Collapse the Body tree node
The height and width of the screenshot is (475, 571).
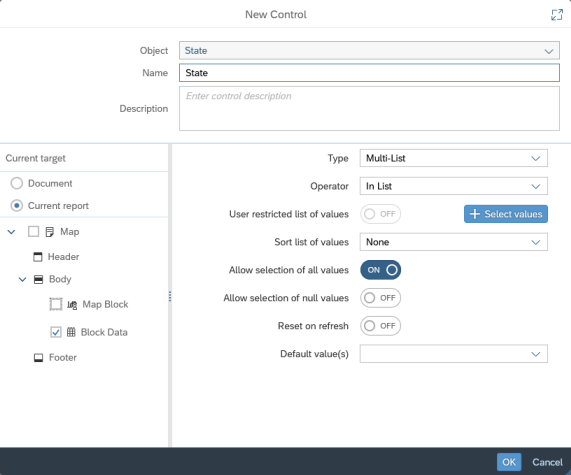[23, 279]
